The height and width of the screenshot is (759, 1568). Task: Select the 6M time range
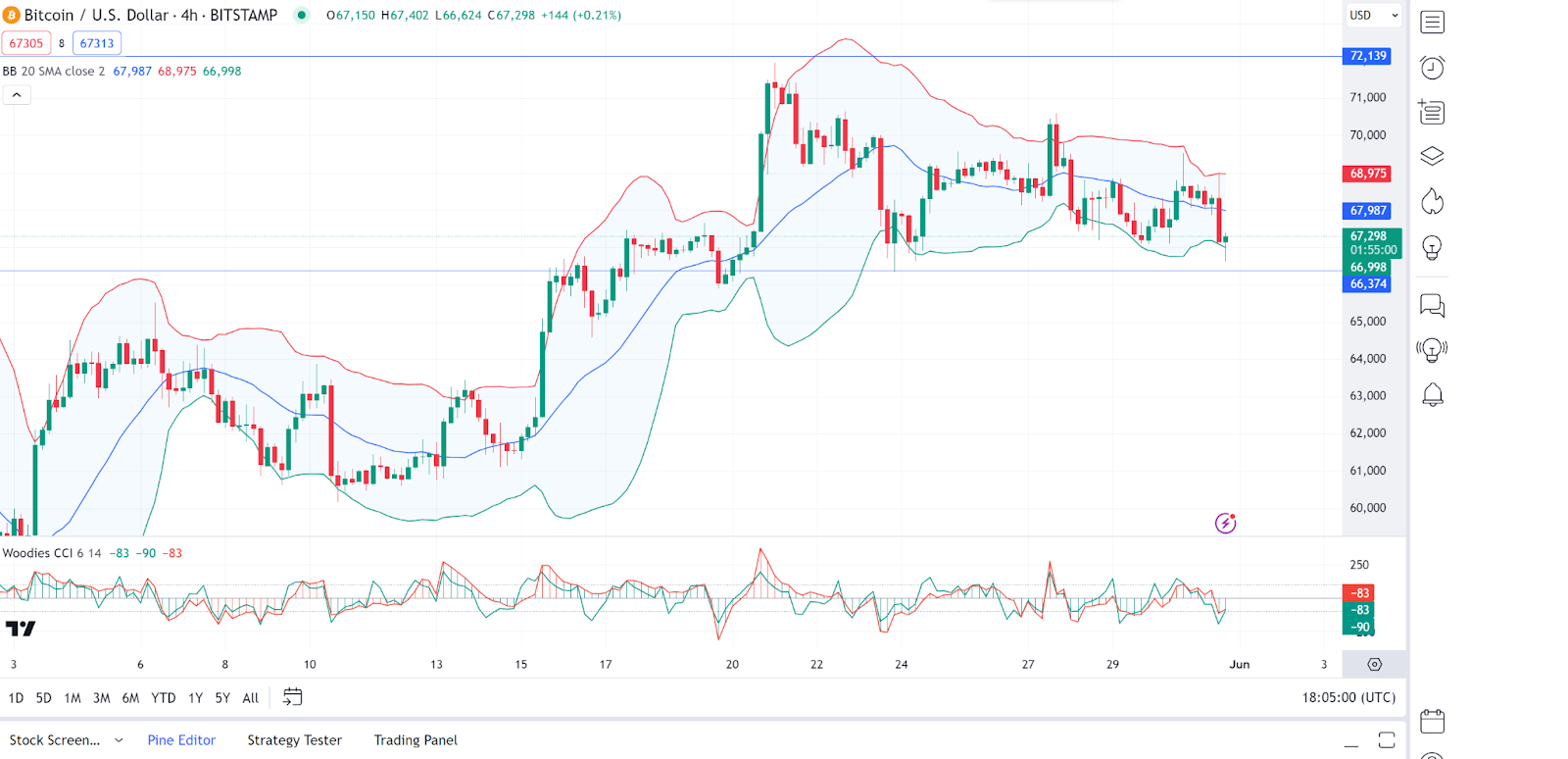coord(130,698)
